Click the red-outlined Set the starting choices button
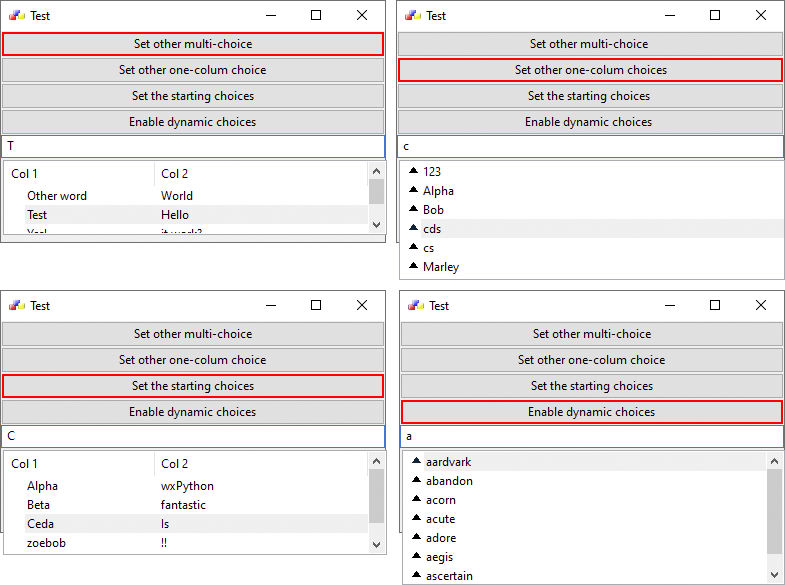Viewport: 785px width, 585px height. [193, 386]
